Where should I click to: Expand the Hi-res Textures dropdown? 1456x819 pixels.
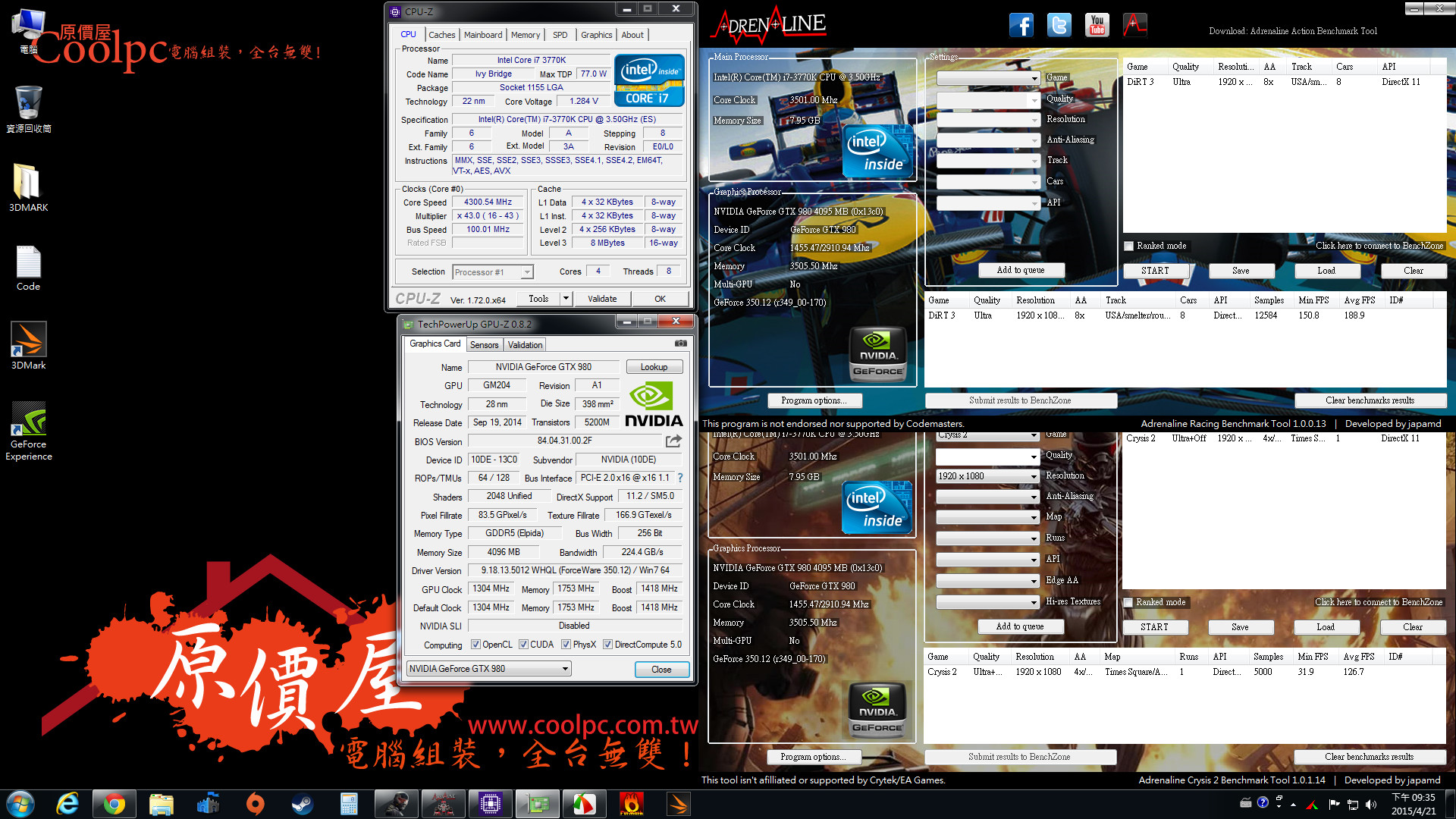[988, 602]
